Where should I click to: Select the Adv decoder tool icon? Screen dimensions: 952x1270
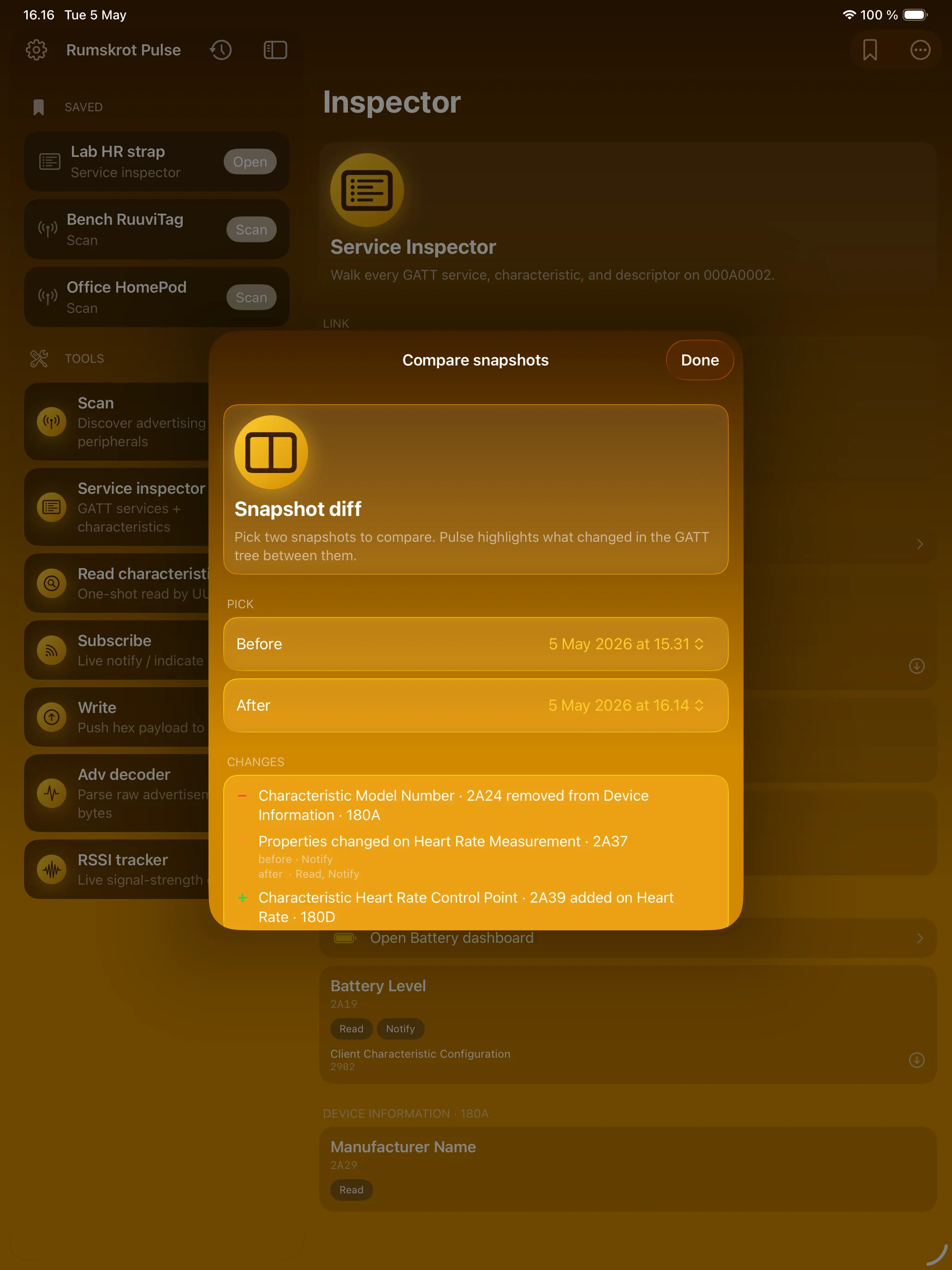[x=52, y=793]
